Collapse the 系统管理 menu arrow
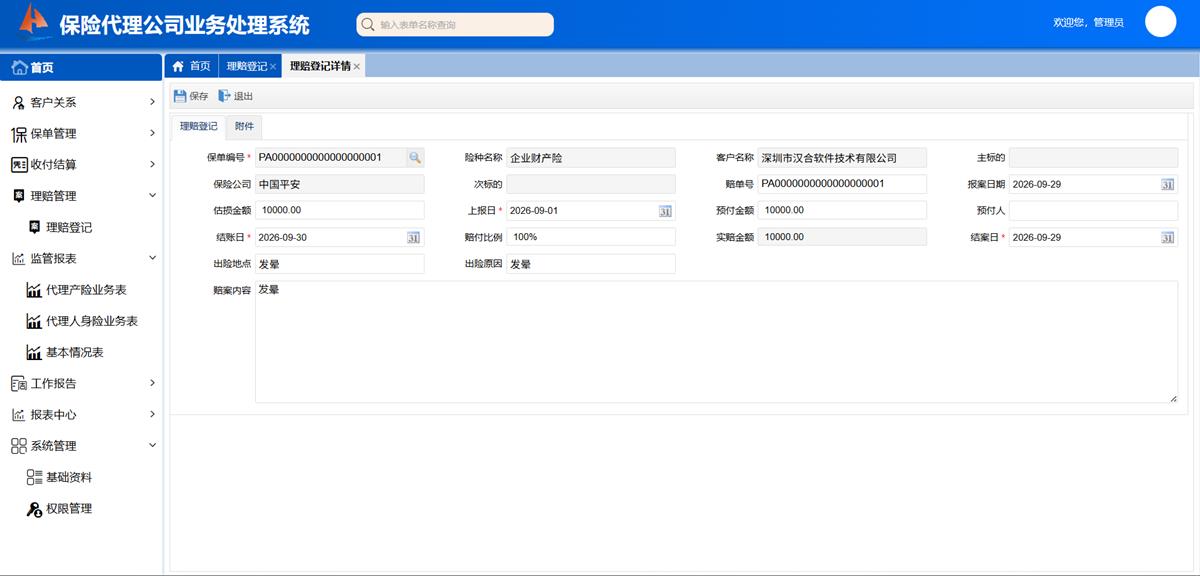 click(152, 446)
